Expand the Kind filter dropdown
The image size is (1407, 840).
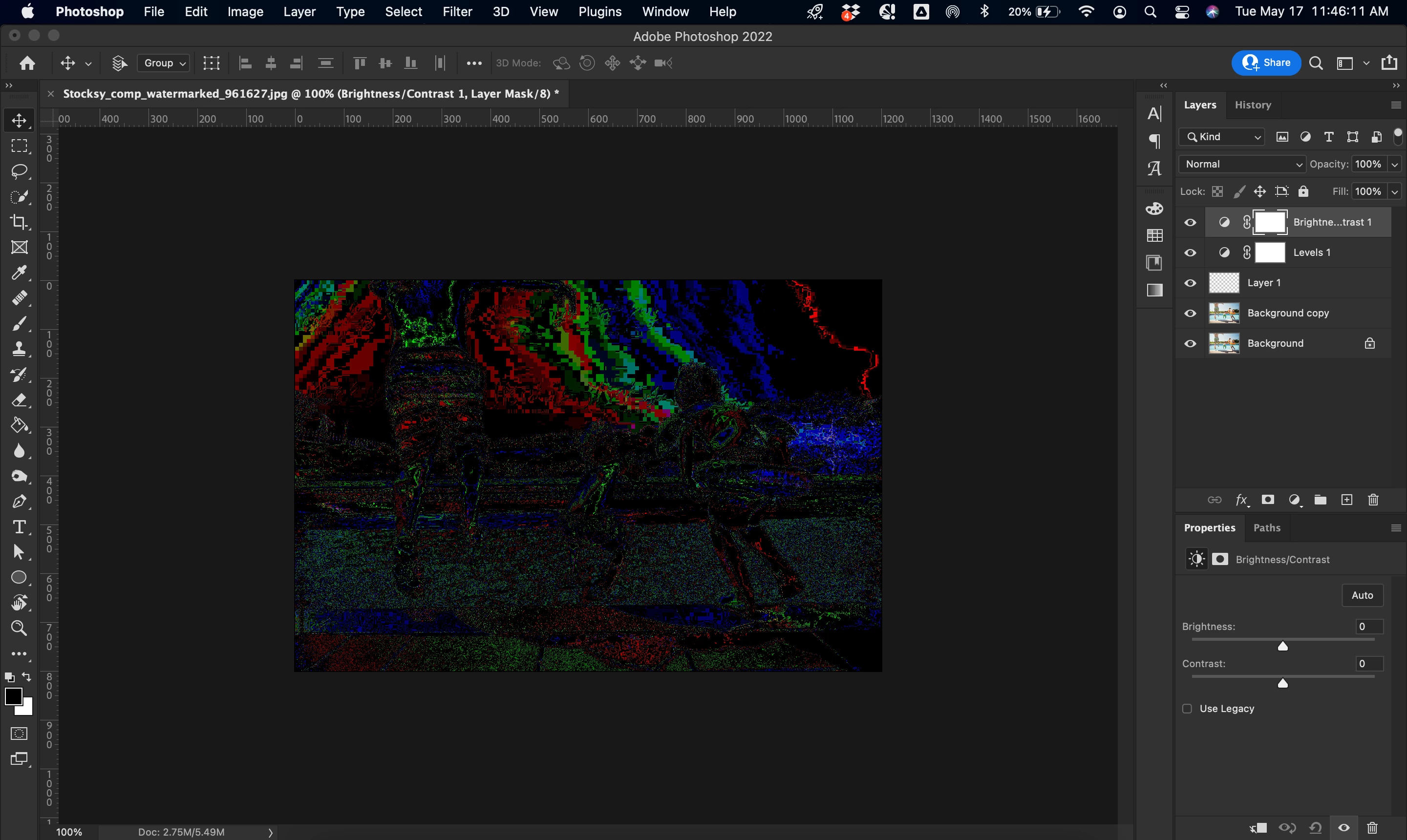coord(1222,137)
